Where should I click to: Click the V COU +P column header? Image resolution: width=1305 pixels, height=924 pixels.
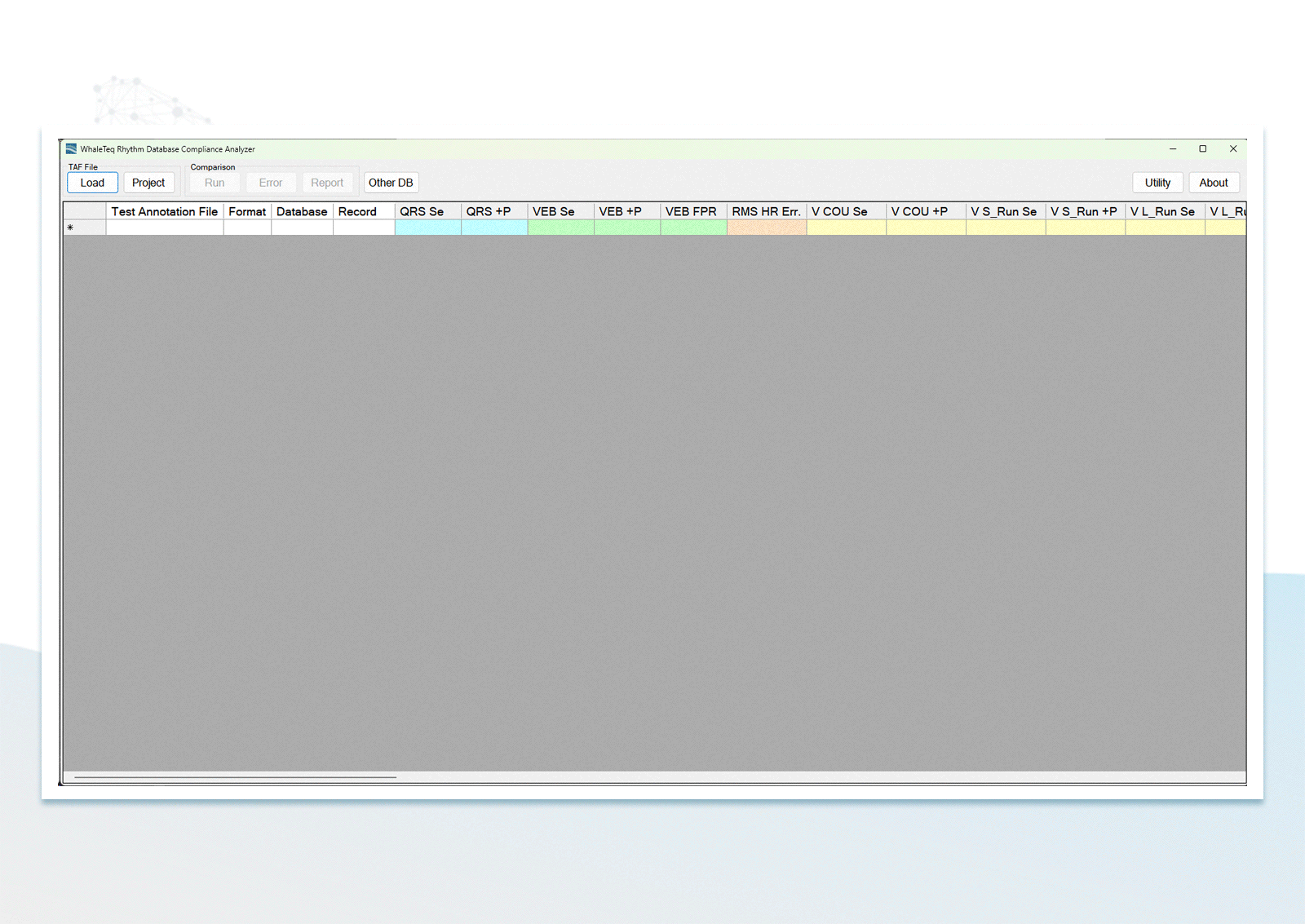coord(927,211)
